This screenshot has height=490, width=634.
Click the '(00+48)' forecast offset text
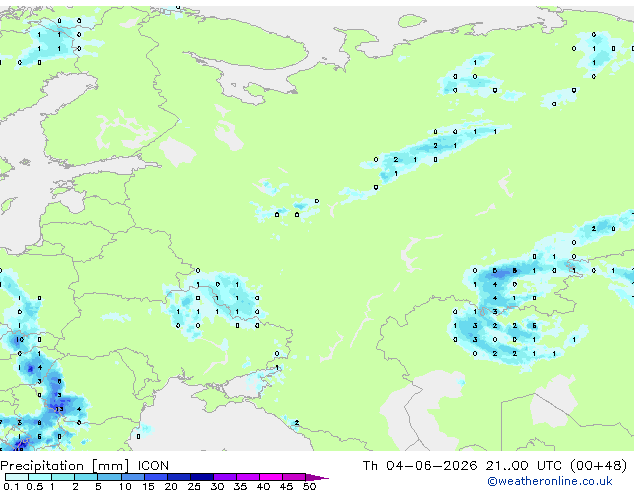(599, 466)
